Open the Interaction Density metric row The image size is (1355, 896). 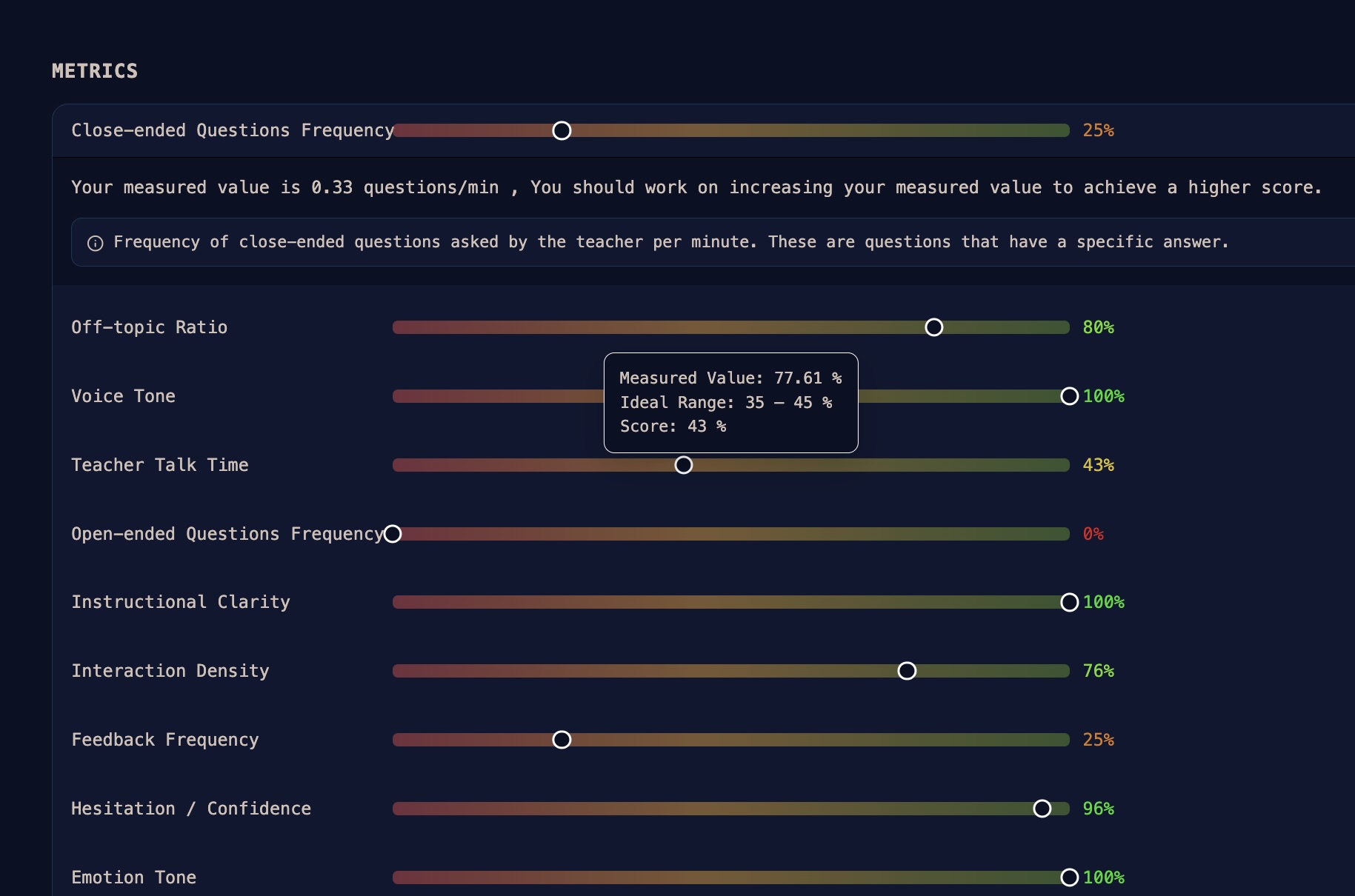pyautogui.click(x=704, y=671)
